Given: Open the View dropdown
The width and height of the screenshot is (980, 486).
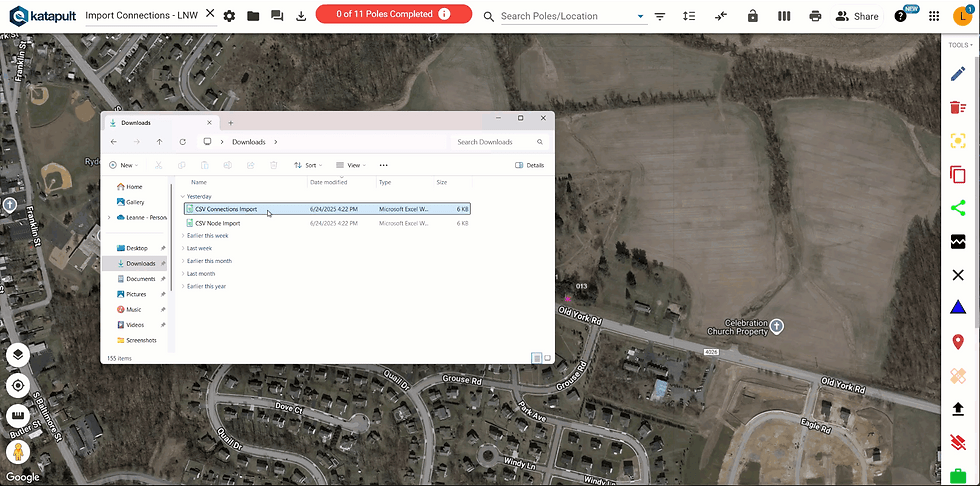Looking at the screenshot, I should tap(351, 165).
